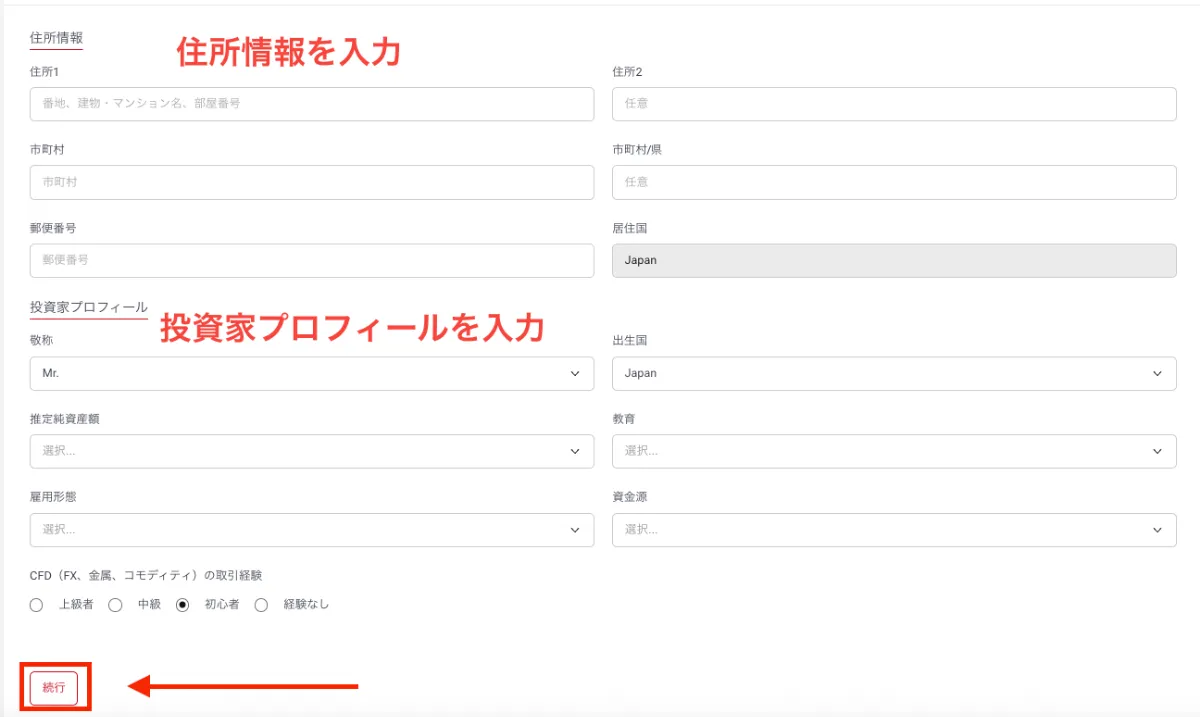Click inside the 市町村 (city) input field
This screenshot has width=1200, height=717.
pyautogui.click(x=312, y=182)
